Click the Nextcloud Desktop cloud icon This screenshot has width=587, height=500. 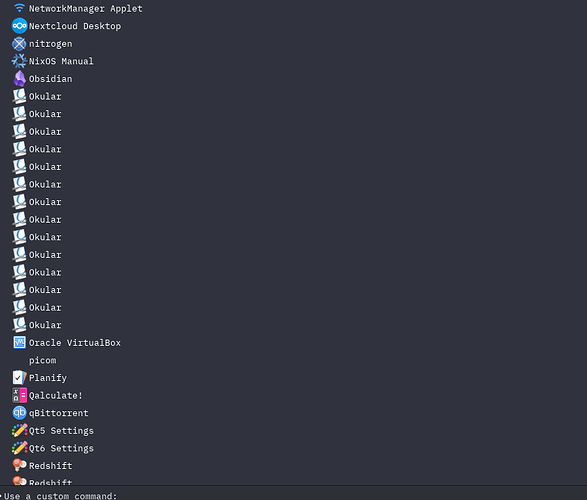click(x=19, y=26)
